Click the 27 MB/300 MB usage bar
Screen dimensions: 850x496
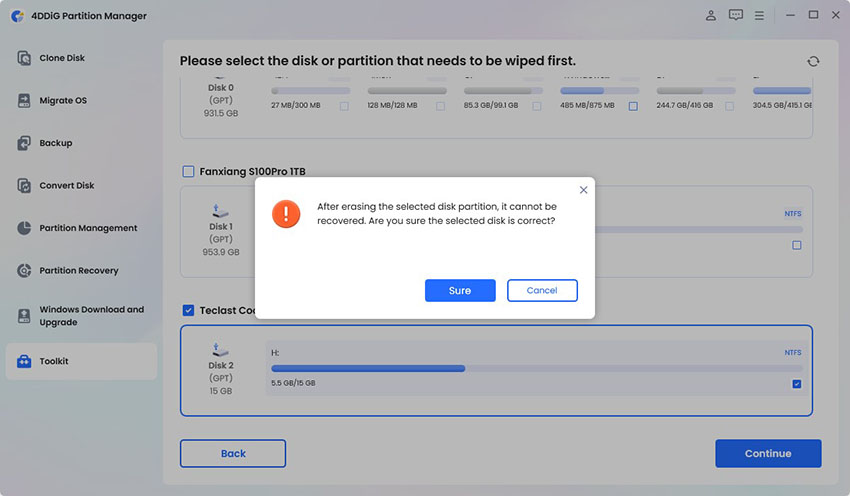coord(311,91)
